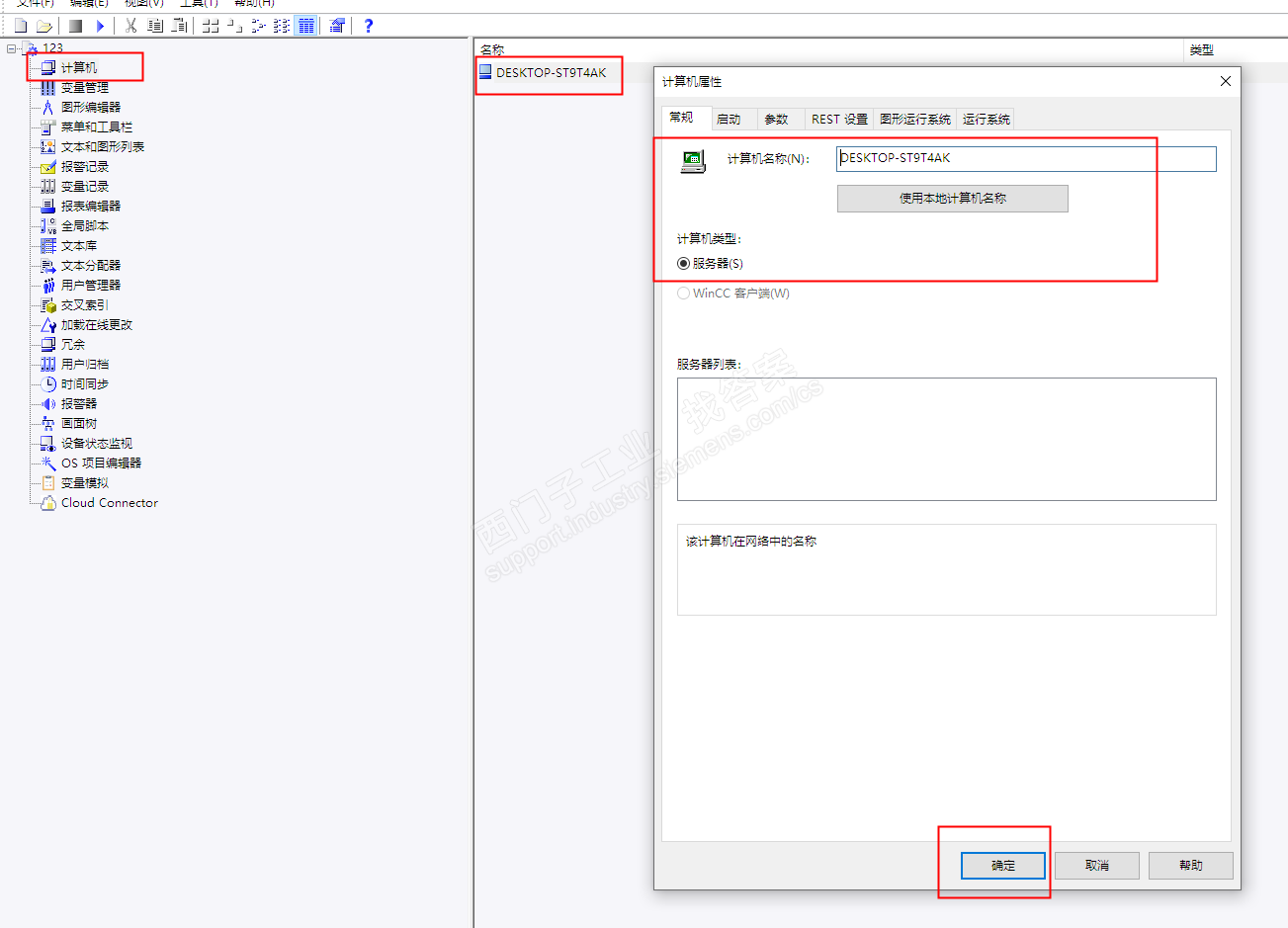
Task: Select Cloud Connector tree entry
Action: (x=110, y=502)
